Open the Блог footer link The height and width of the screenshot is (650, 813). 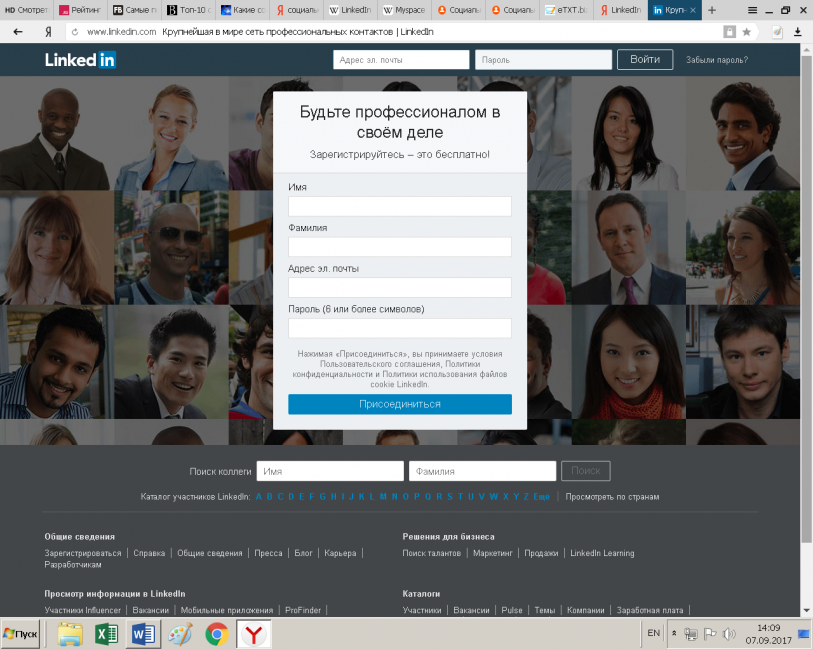coord(303,553)
